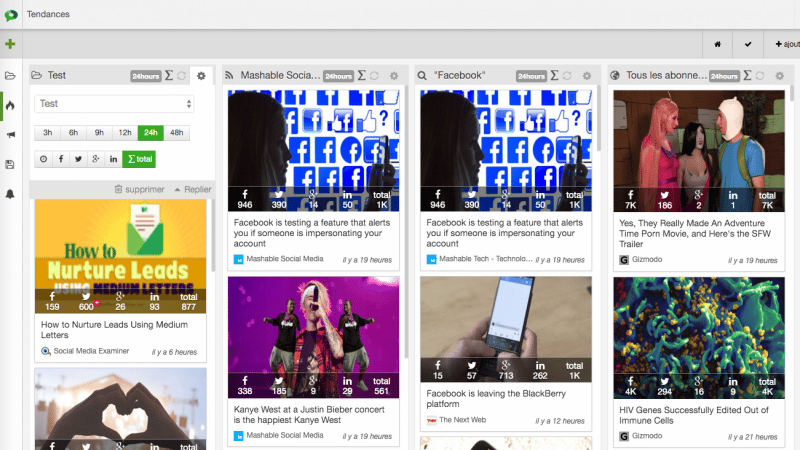Click the app logo speech bubble

(x=11, y=15)
